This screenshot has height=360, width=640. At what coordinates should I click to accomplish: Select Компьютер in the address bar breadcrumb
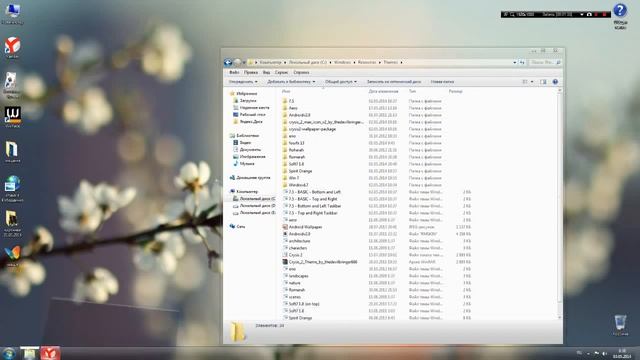tap(271, 62)
